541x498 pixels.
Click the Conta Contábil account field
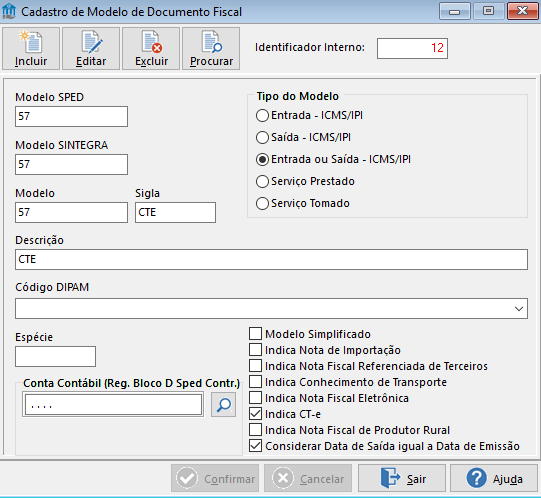click(113, 404)
